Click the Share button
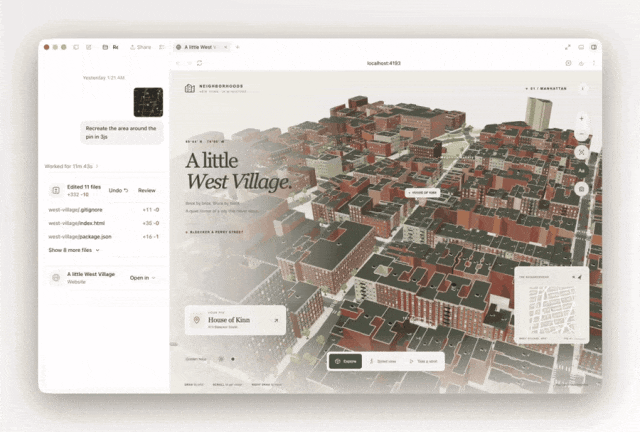 tap(140, 47)
